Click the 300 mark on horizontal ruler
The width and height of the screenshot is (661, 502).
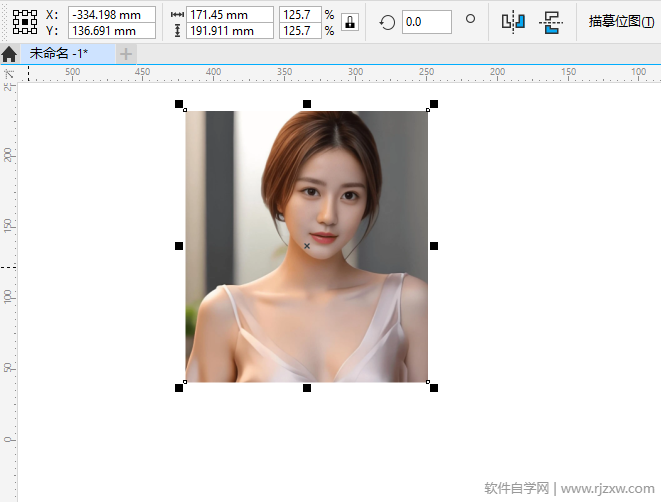pos(355,72)
